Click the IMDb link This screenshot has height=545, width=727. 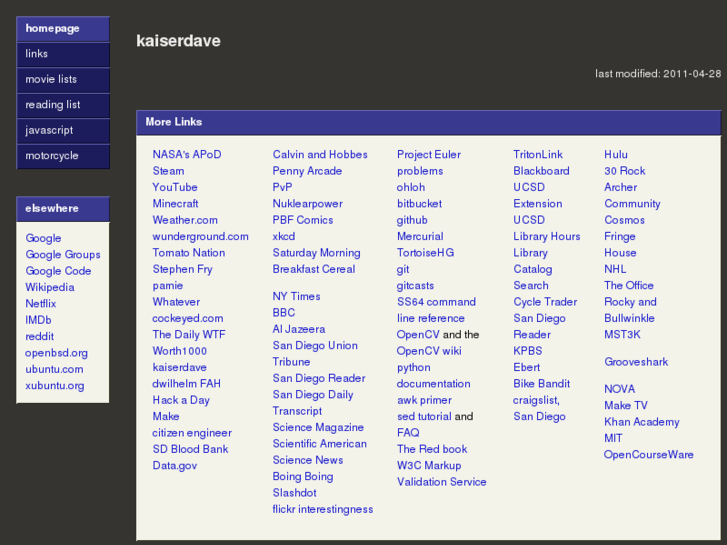tap(38, 320)
